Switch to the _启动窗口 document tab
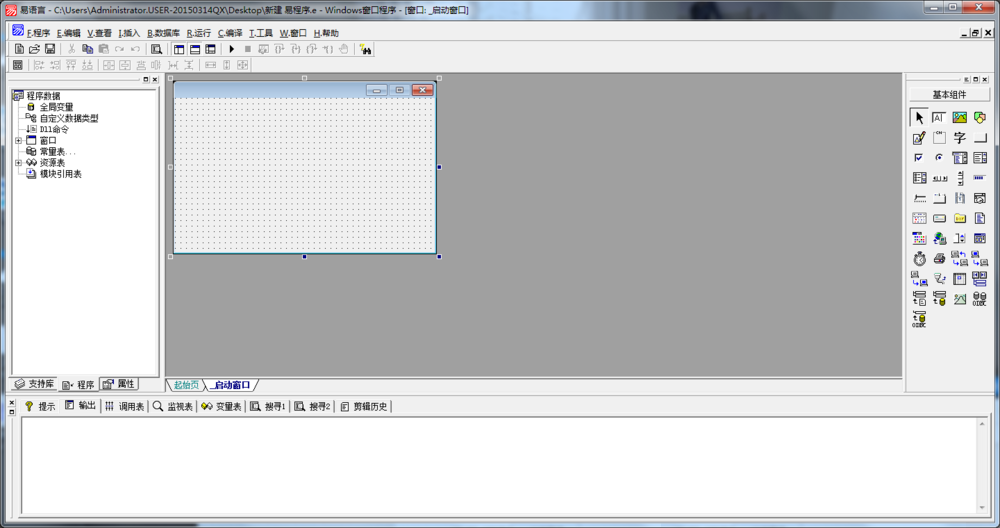 [232, 385]
